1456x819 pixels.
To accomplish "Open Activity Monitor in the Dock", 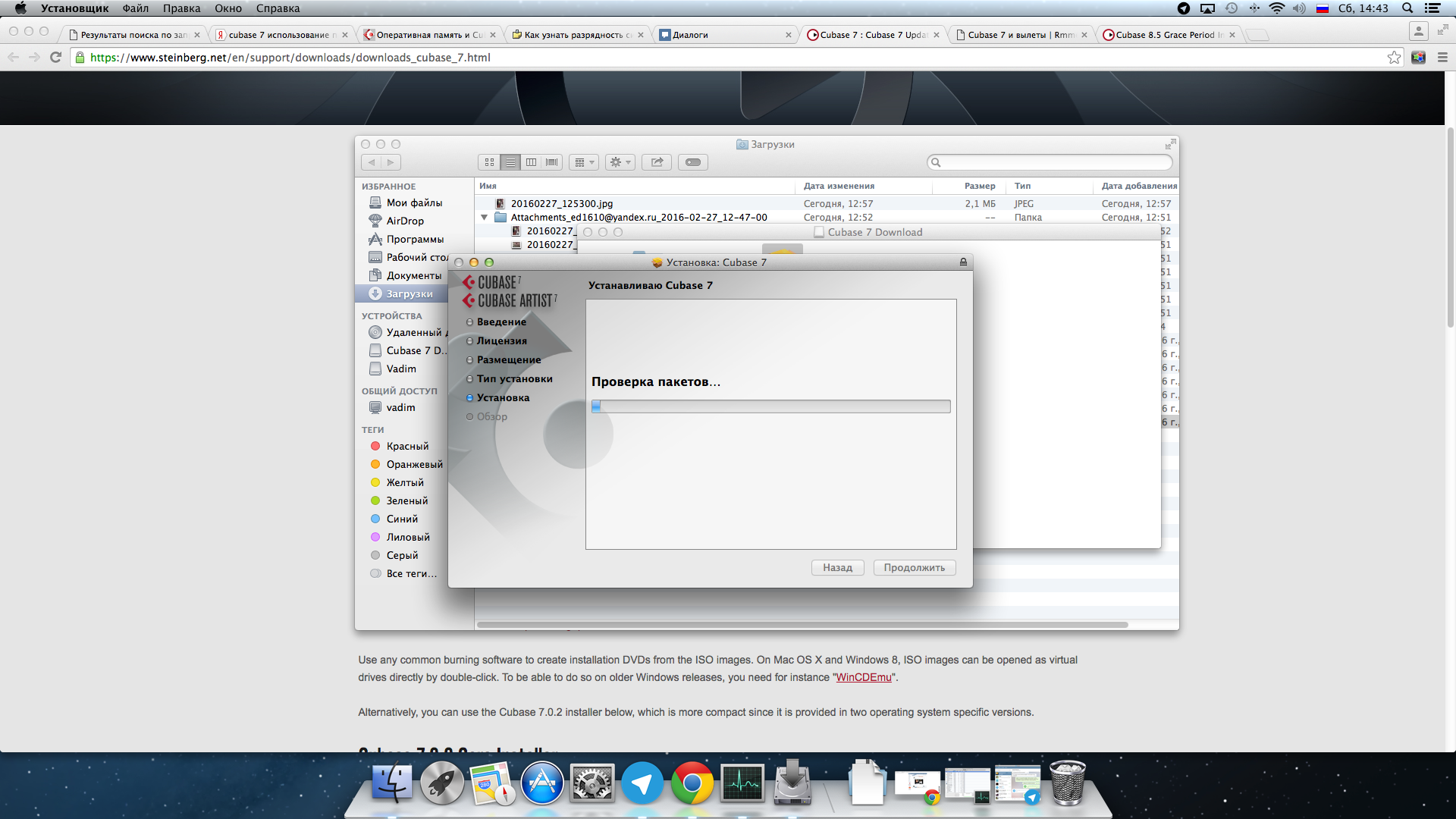I will [x=742, y=783].
